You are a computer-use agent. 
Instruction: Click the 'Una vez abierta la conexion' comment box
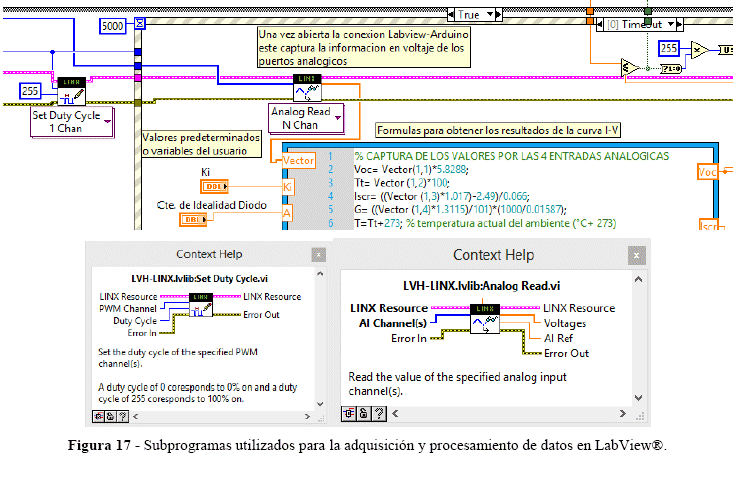pyautogui.click(x=363, y=47)
